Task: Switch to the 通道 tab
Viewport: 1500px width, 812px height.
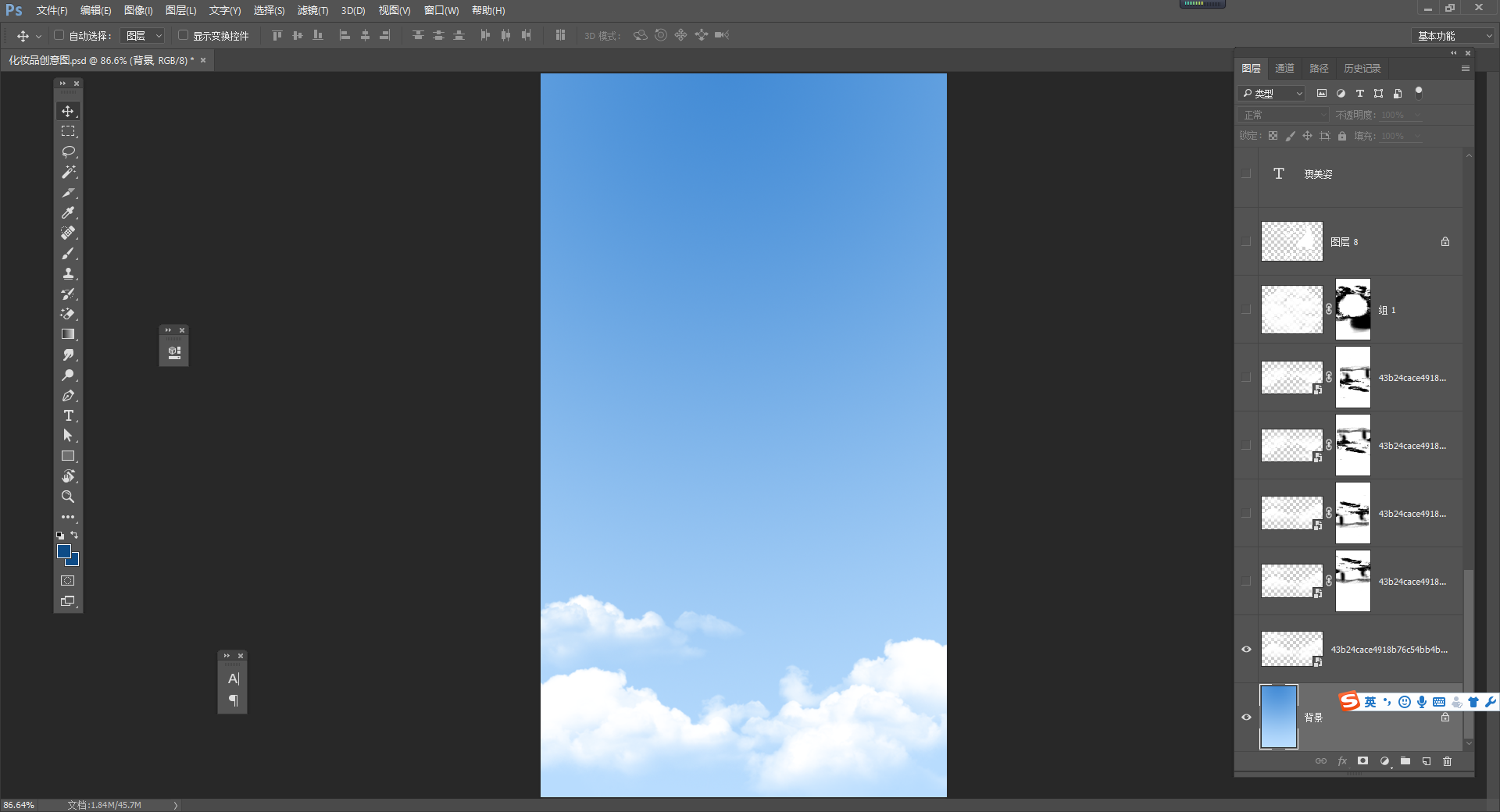Action: coord(1284,69)
